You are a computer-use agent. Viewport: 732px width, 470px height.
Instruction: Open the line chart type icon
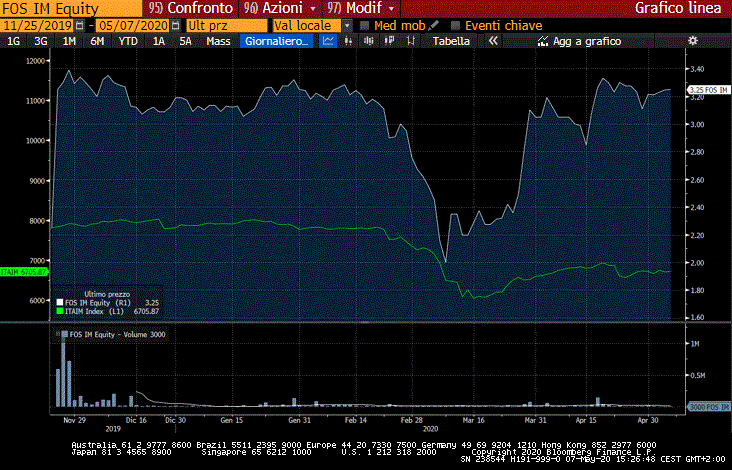point(328,41)
